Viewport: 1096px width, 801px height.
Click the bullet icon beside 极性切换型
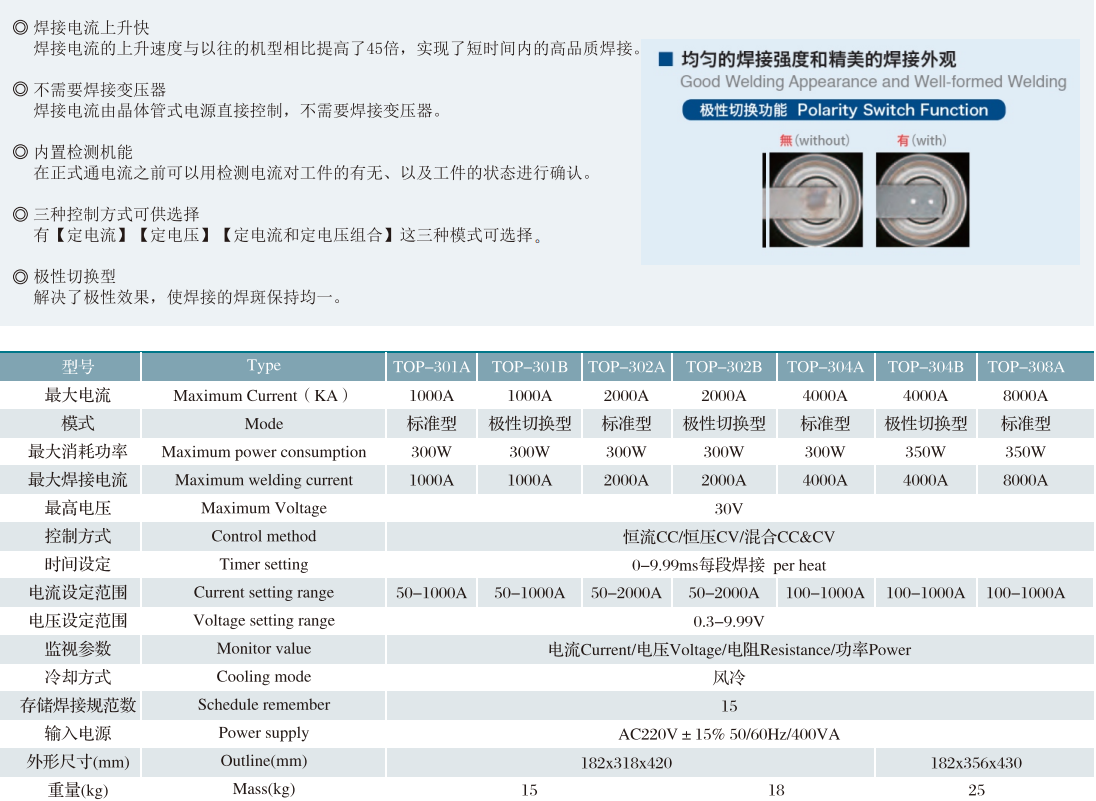tap(20, 276)
